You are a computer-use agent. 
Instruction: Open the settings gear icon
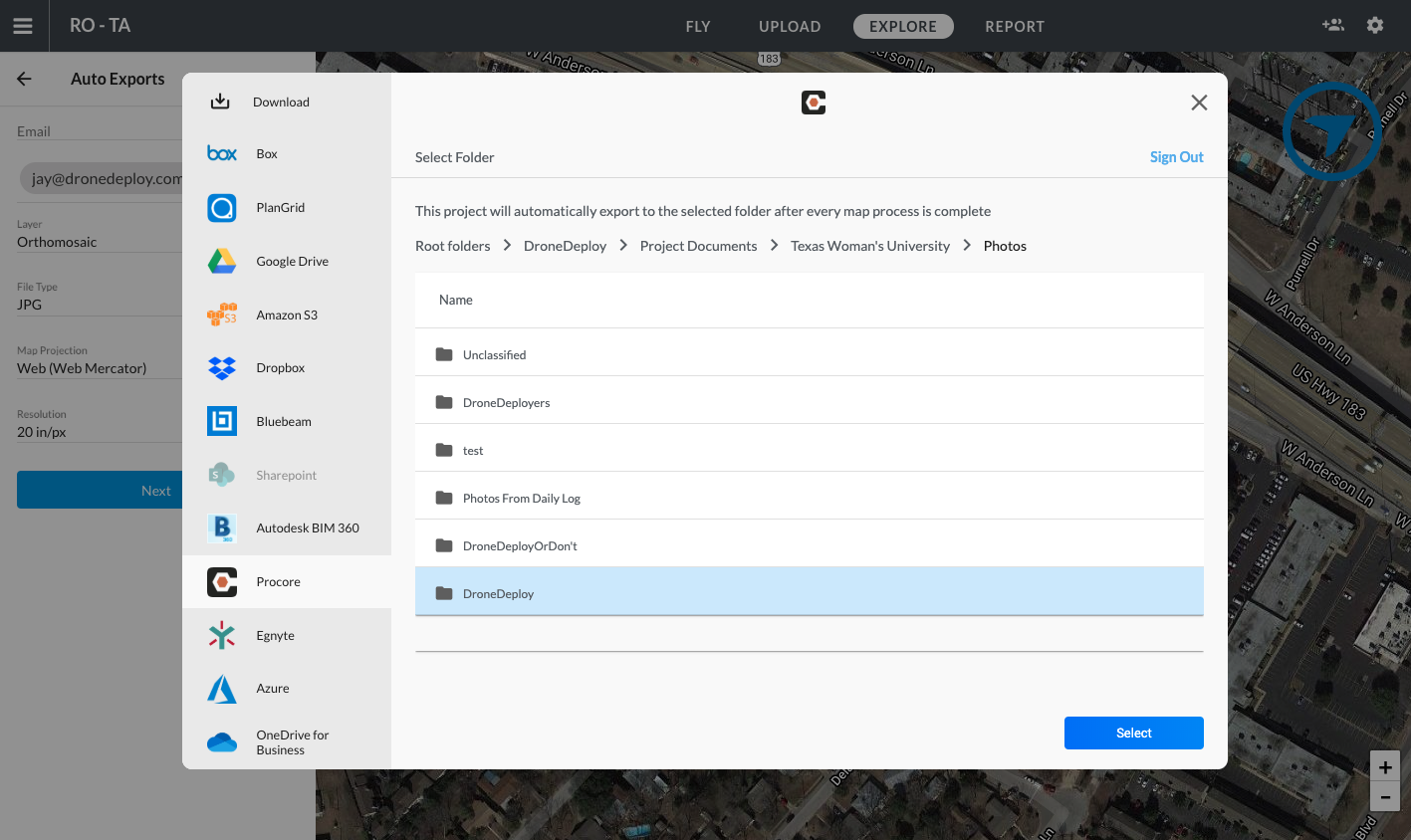coord(1375,25)
